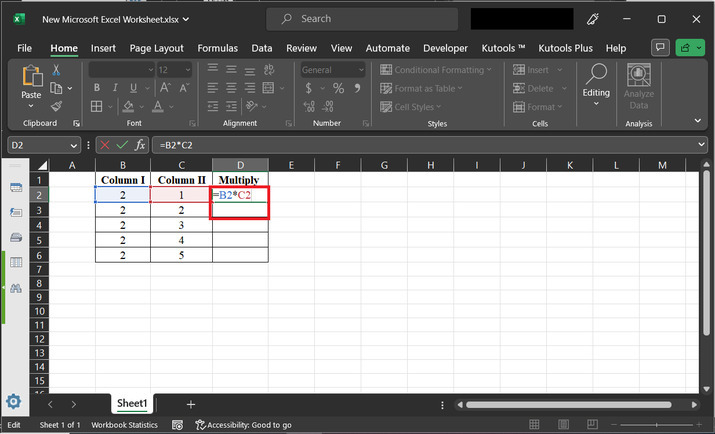Open the Insert Function fx dialog
The width and height of the screenshot is (715, 434).
pos(140,145)
